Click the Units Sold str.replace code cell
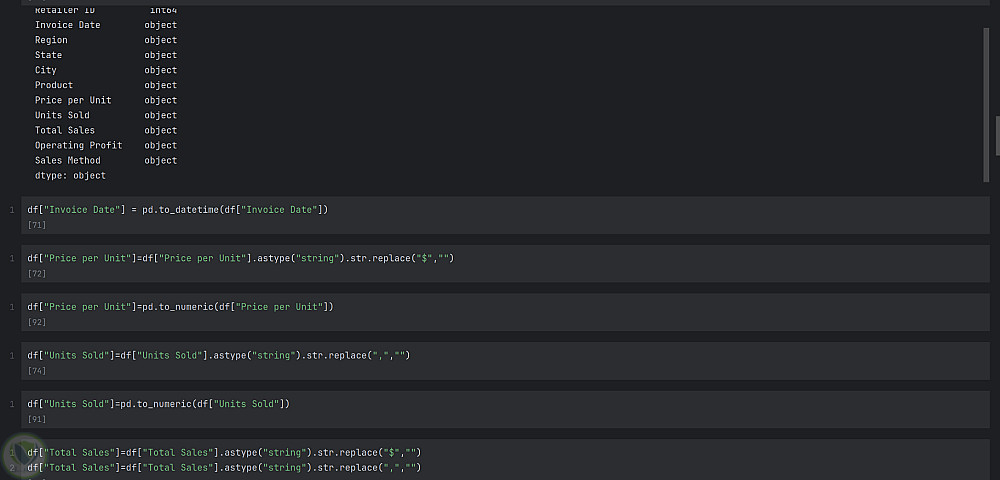 219,355
